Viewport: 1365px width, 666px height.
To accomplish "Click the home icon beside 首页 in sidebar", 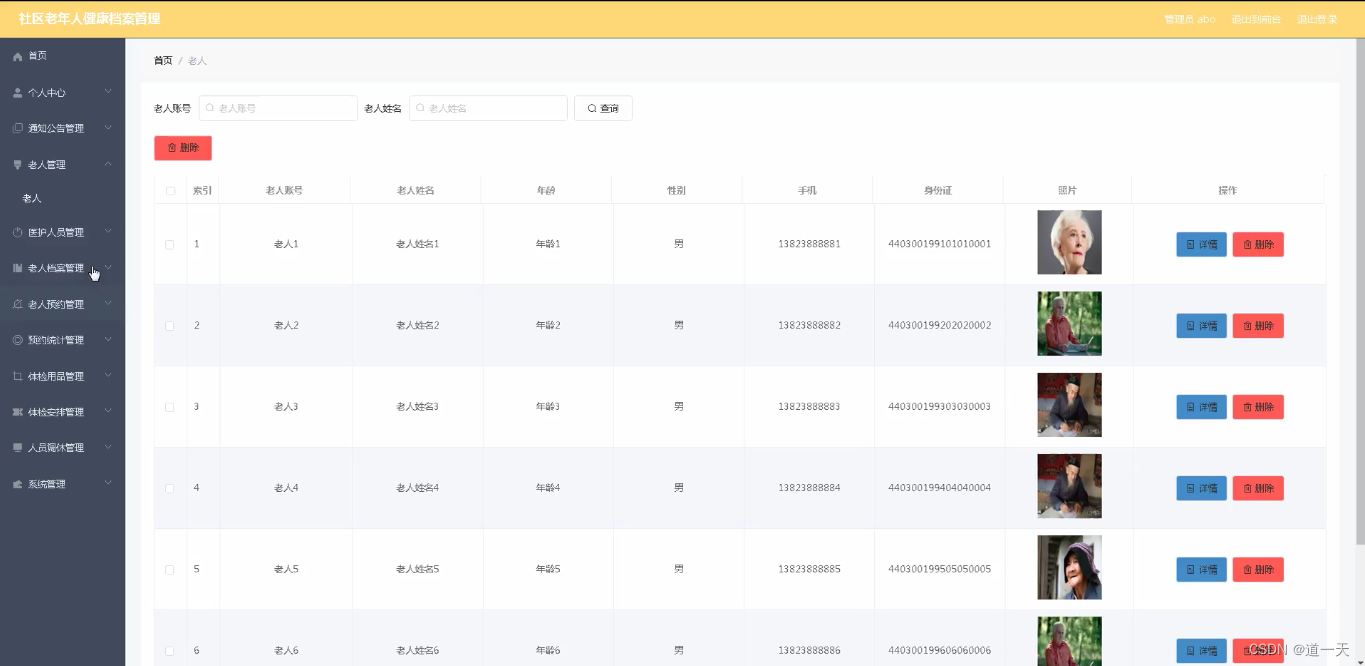I will pyautogui.click(x=17, y=57).
